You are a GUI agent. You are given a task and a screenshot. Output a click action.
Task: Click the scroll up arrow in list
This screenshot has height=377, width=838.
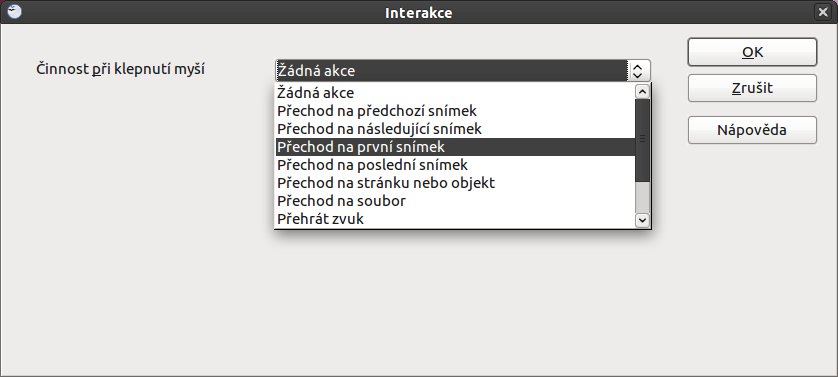pos(642,91)
